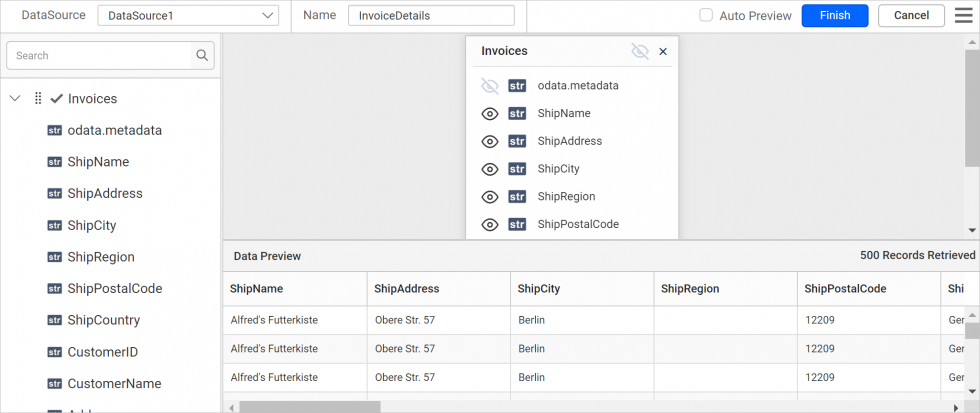This screenshot has height=413, width=980.
Task: Hide the ShipAddress field with eye icon
Action: click(490, 141)
